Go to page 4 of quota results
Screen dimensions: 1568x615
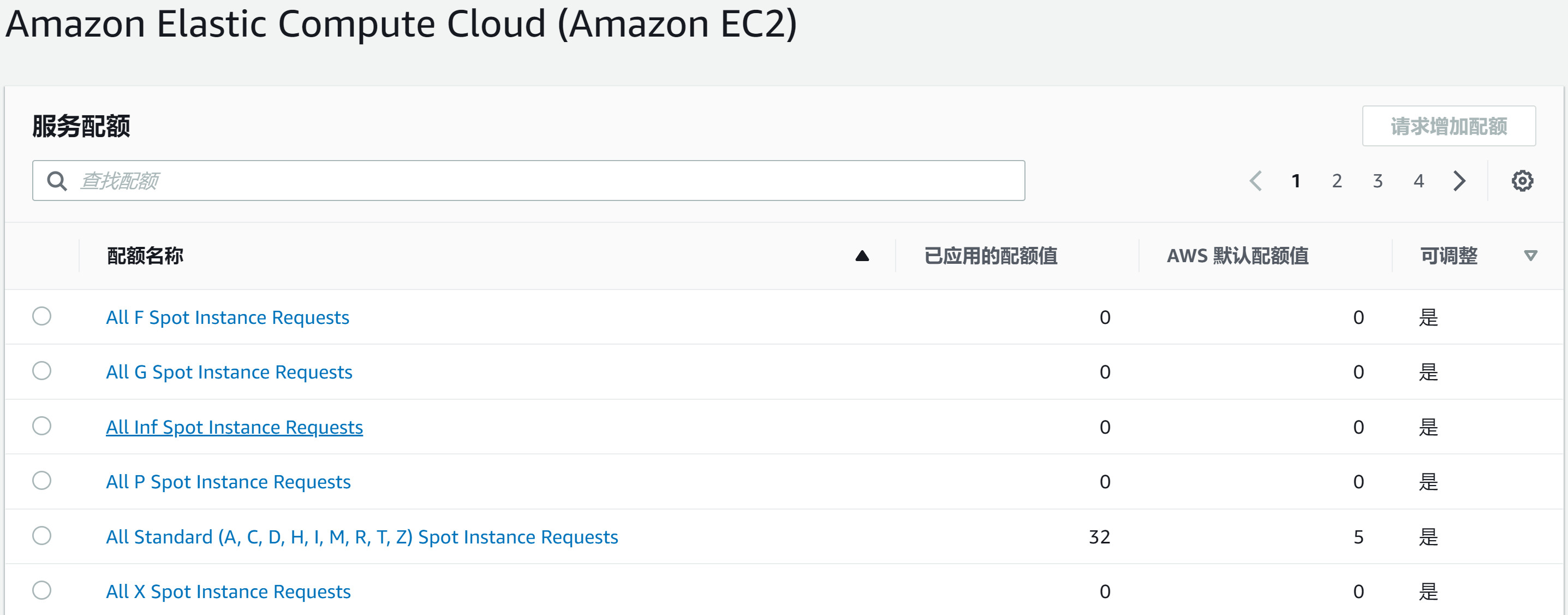(x=1418, y=180)
